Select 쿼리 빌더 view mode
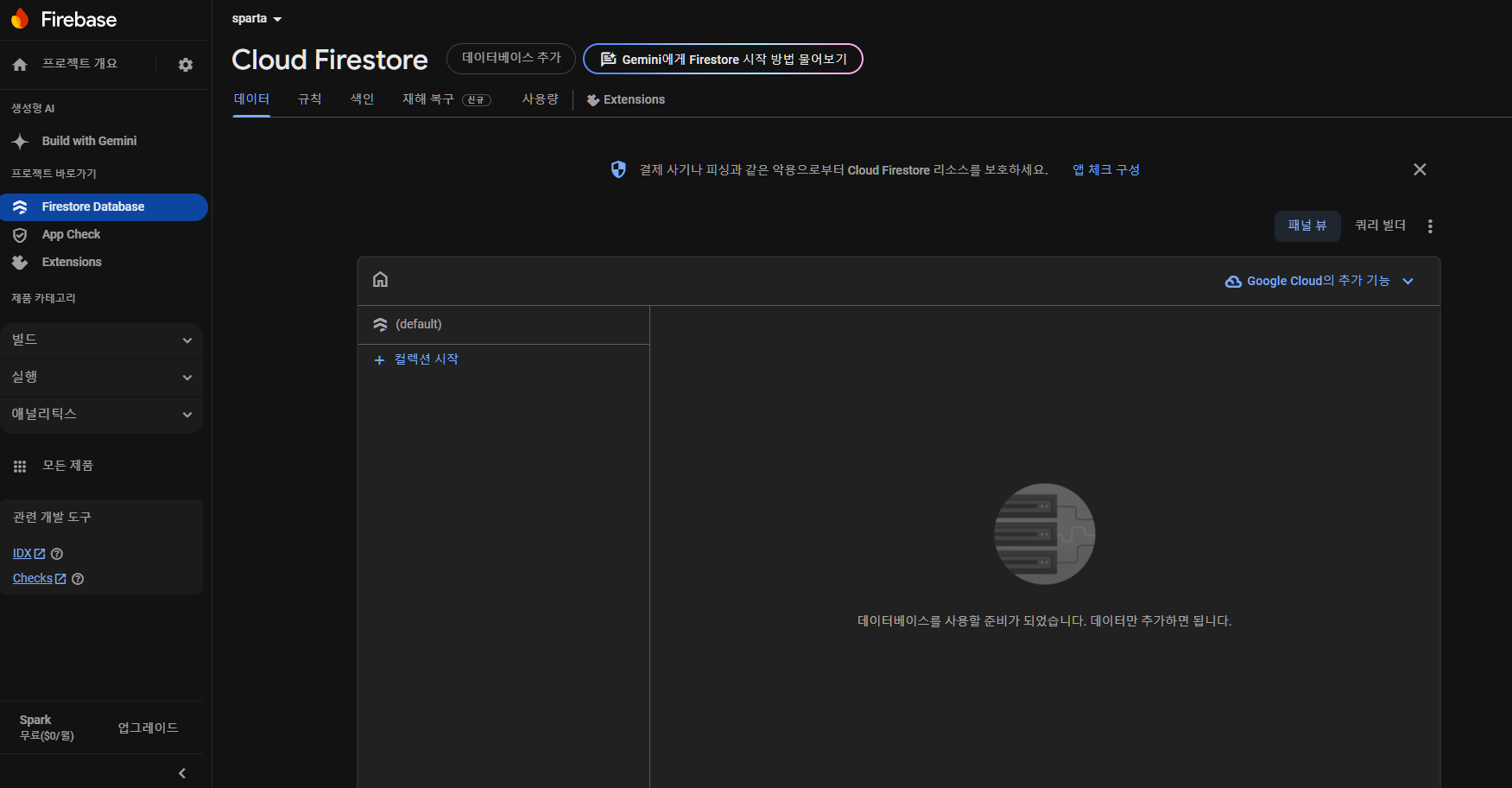 pos(1380,226)
